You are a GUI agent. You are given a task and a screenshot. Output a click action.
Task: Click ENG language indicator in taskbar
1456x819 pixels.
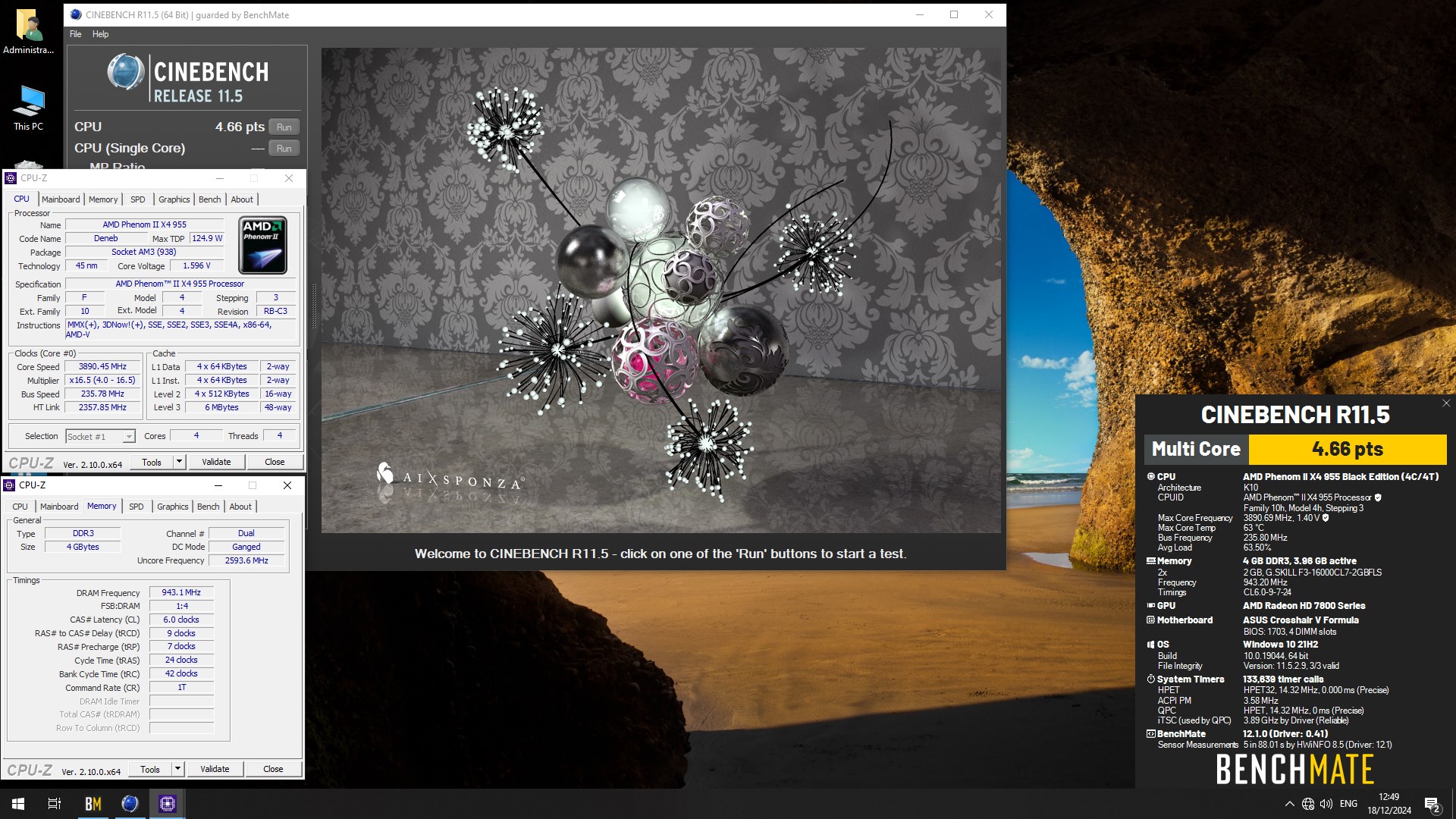(1348, 804)
